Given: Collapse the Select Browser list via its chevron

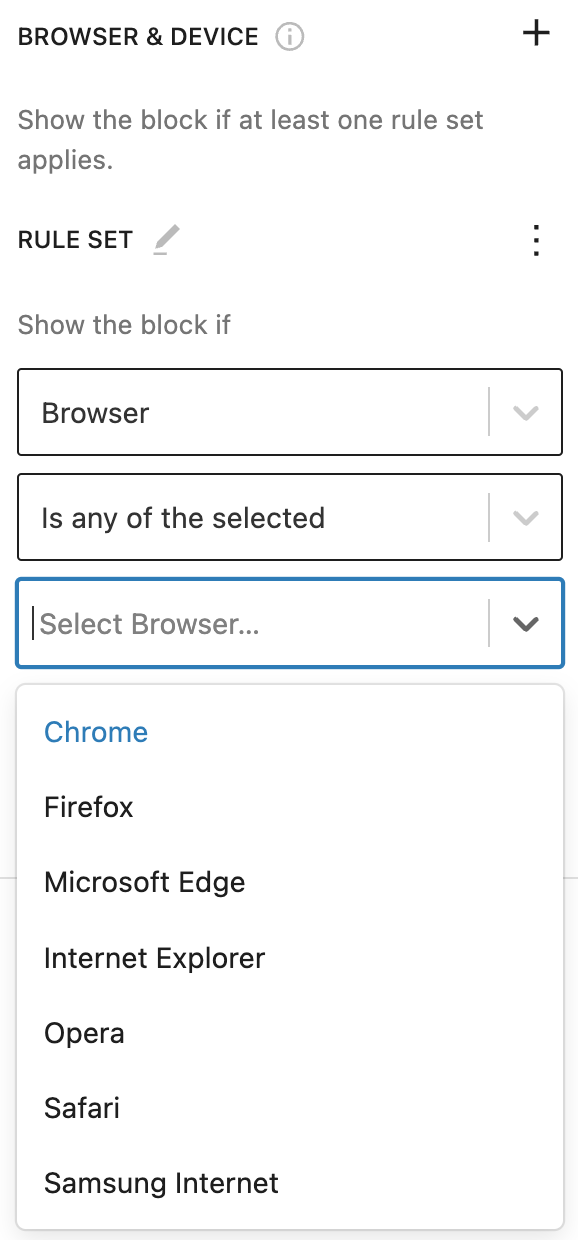Looking at the screenshot, I should 526,624.
